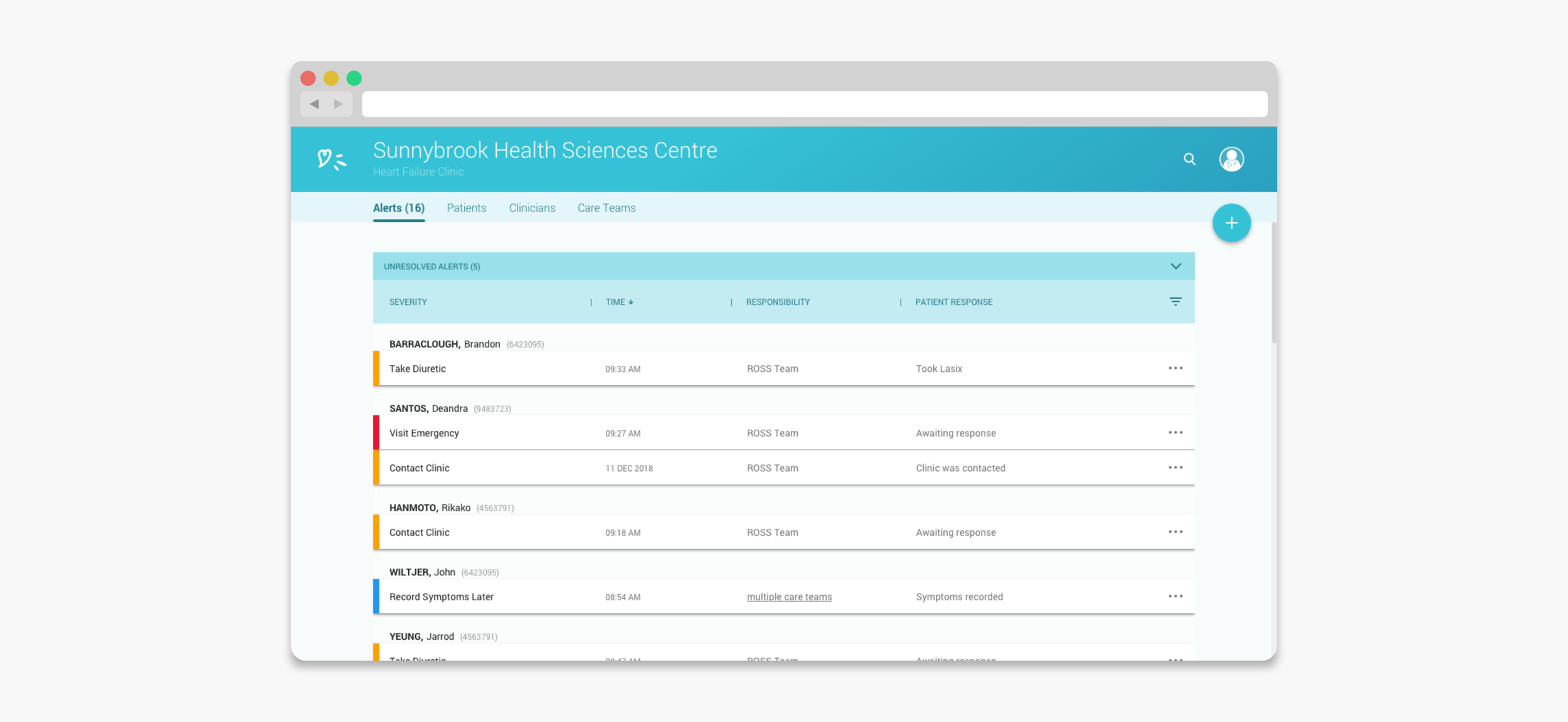Click the page vertical scrollbar

[1273, 282]
